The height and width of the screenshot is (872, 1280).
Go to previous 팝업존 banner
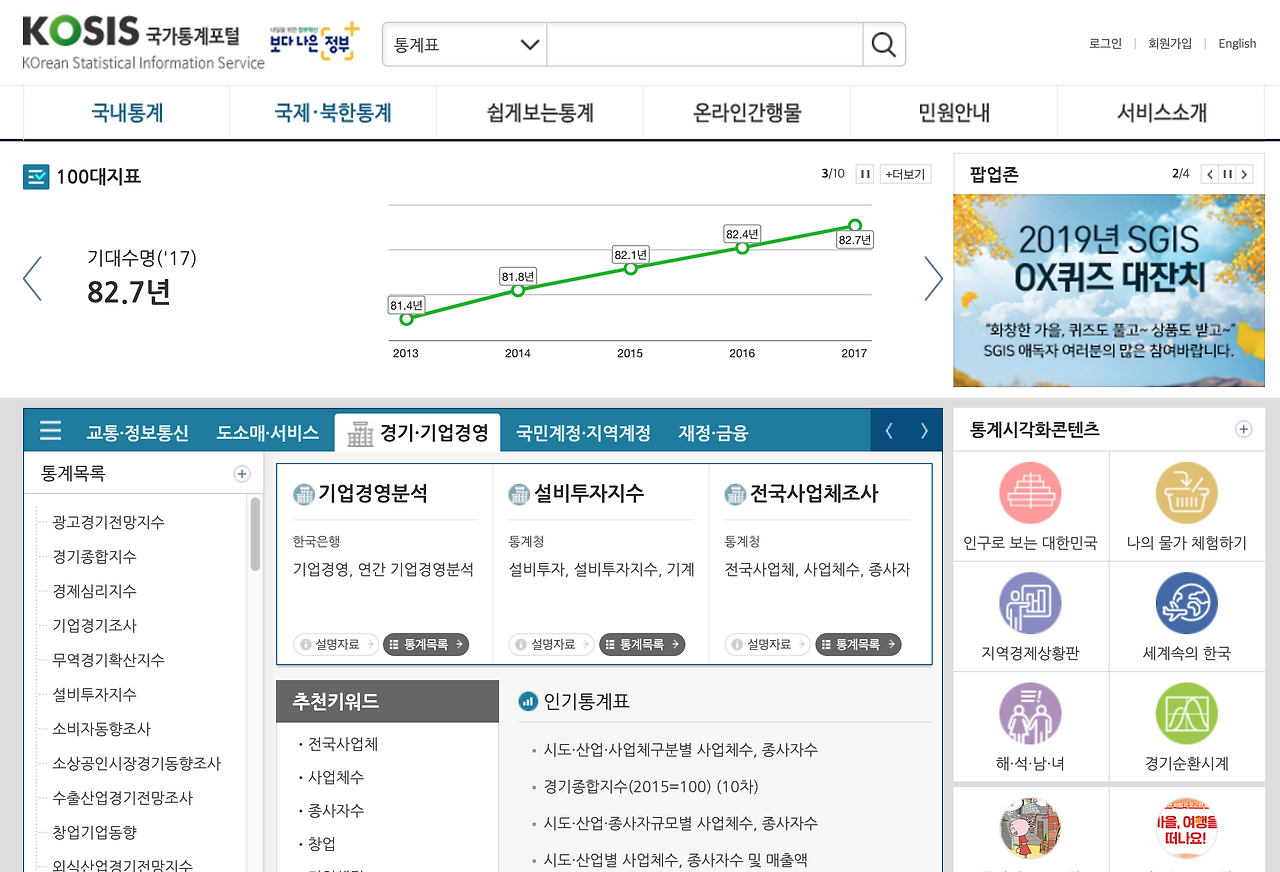(1210, 174)
